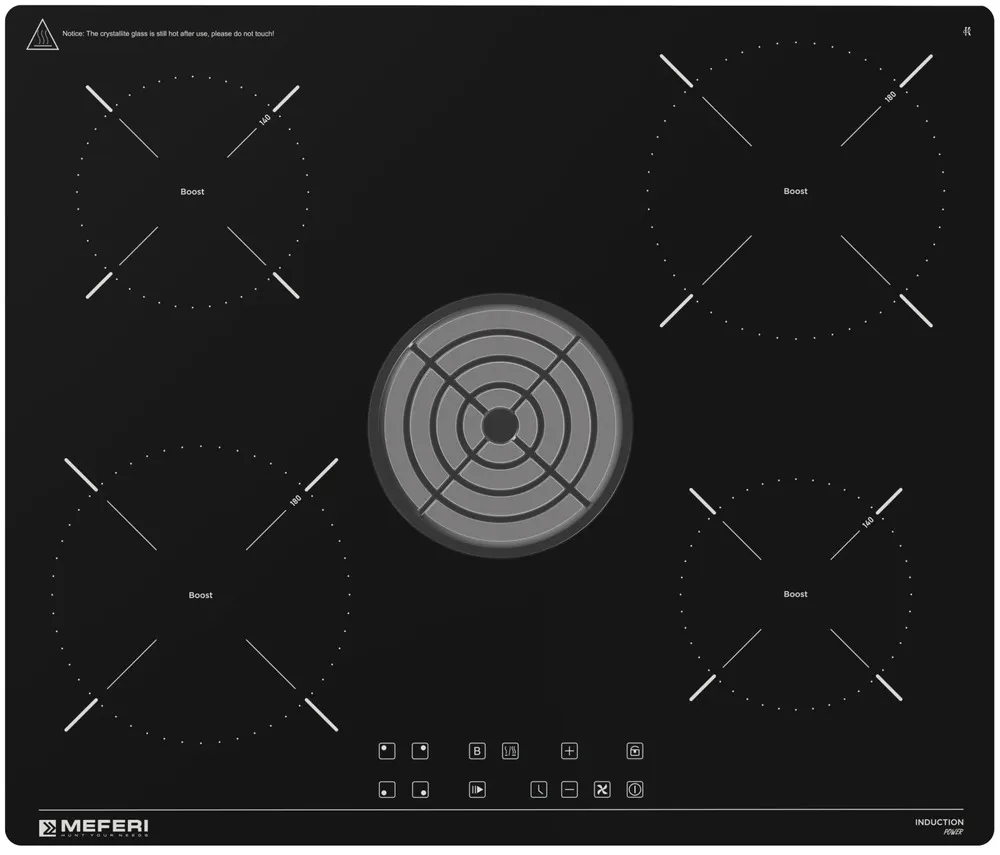Viewport: 1000px width, 855px height.
Task: Decrease power with the minus button
Action: (569, 790)
